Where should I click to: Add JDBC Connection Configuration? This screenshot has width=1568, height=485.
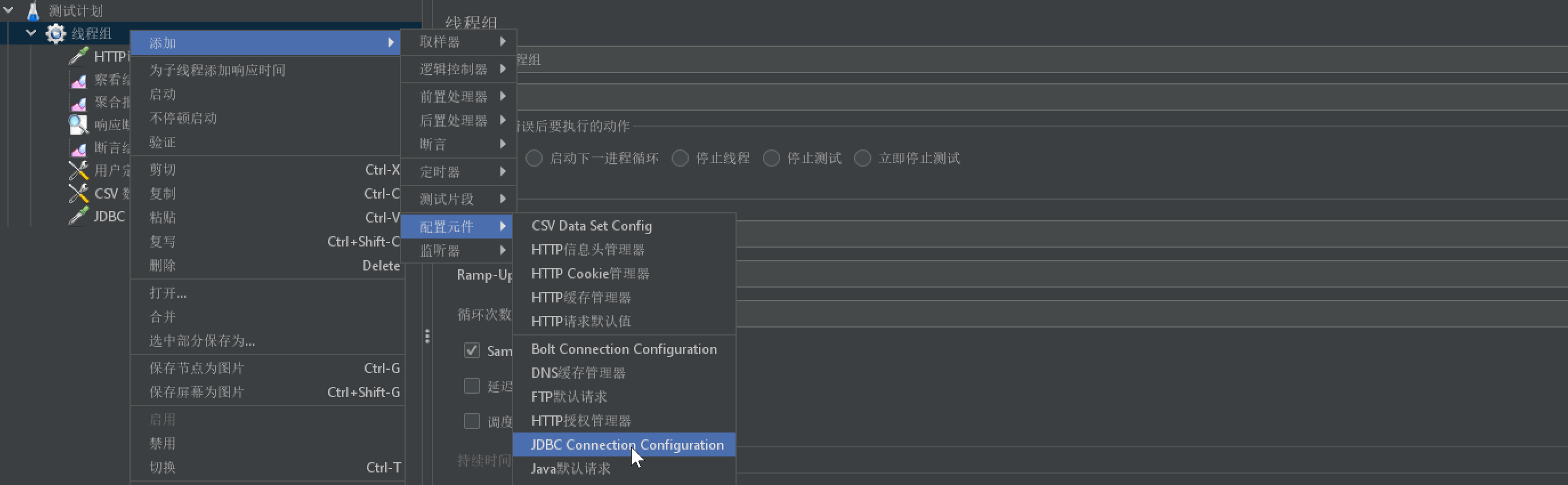click(625, 444)
